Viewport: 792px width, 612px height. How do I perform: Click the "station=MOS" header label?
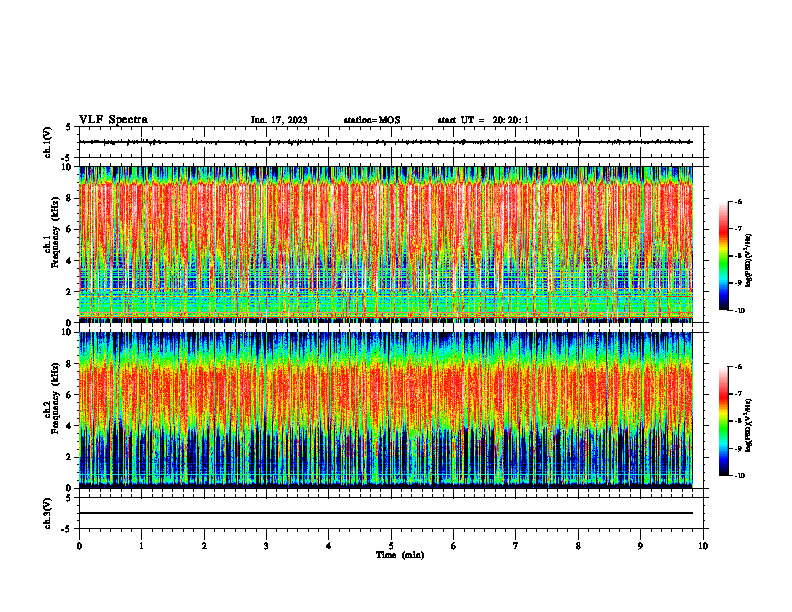point(372,120)
